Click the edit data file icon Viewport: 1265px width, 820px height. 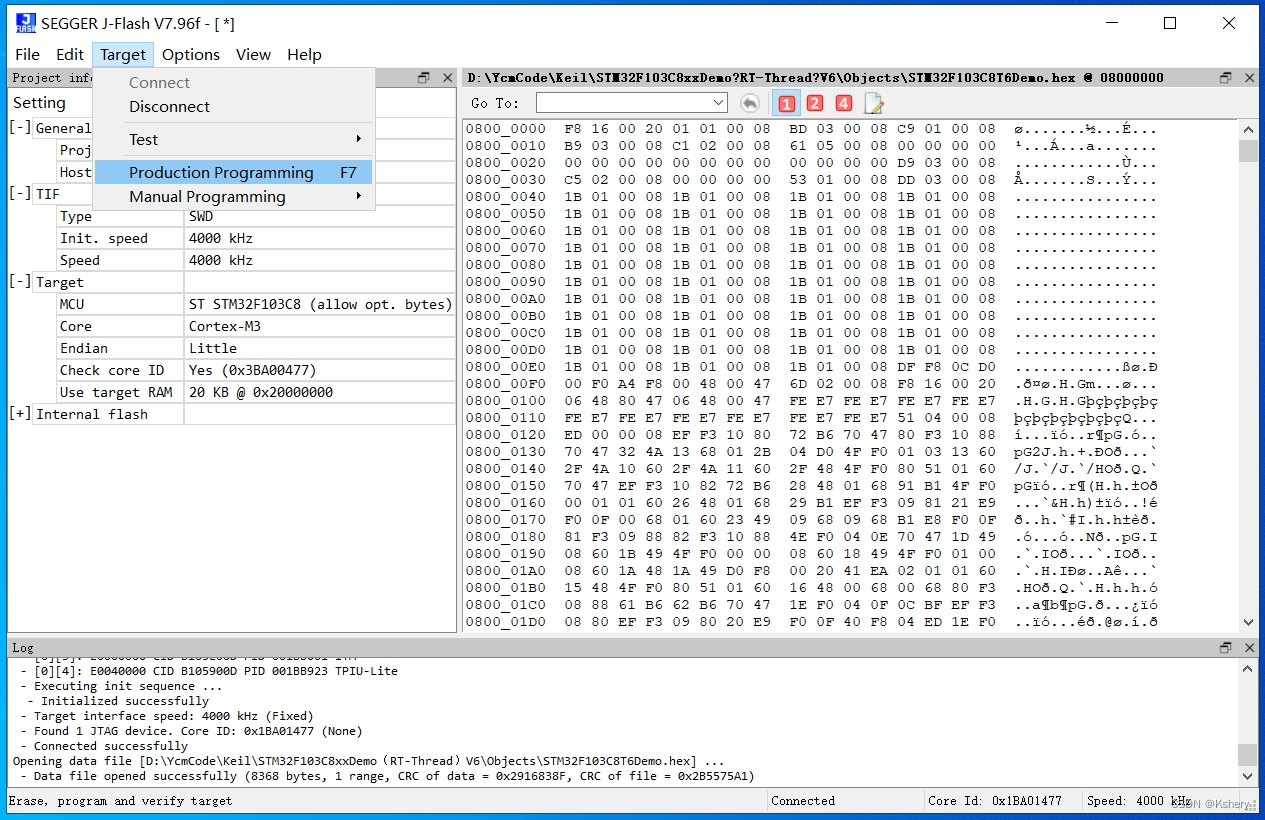[x=874, y=103]
